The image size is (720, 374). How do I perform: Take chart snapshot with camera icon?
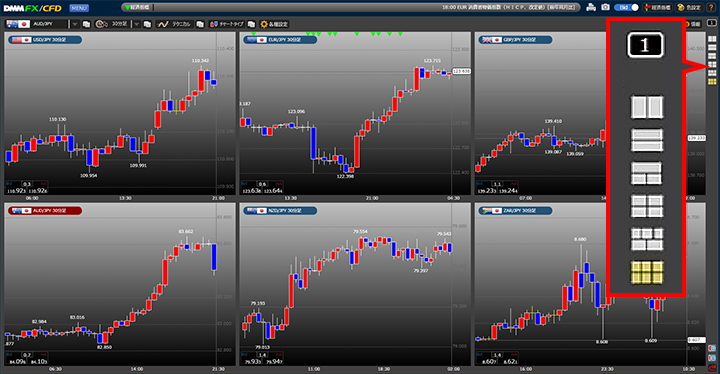606,7
